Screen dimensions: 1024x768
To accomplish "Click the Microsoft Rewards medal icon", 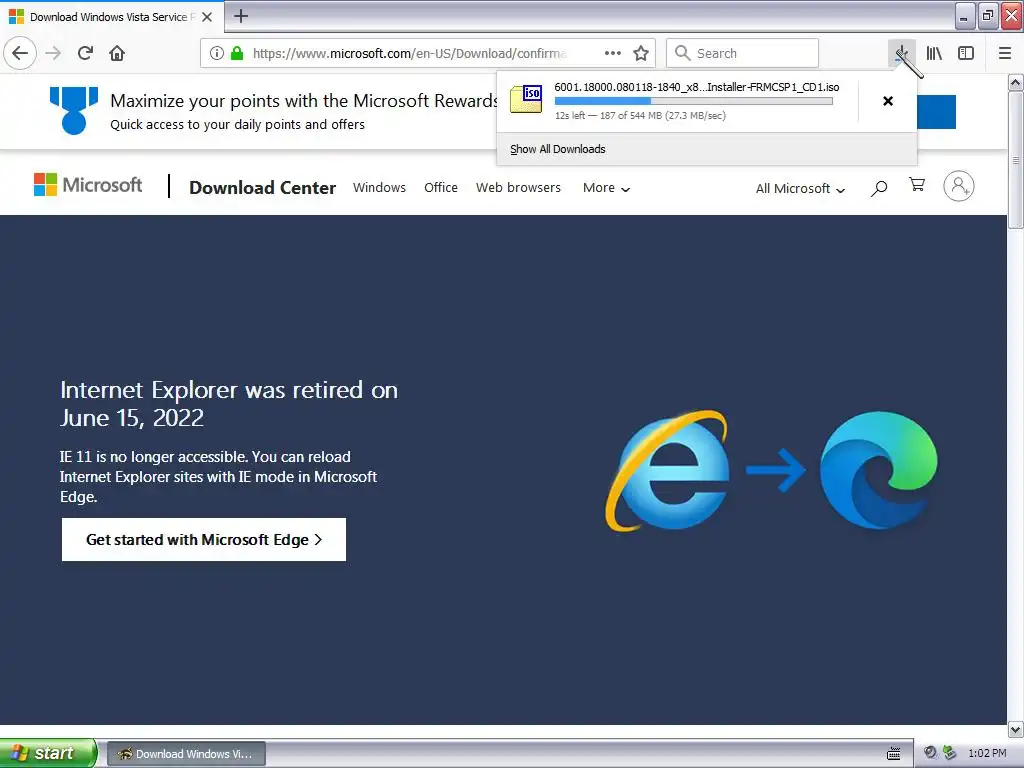I will coord(74,110).
